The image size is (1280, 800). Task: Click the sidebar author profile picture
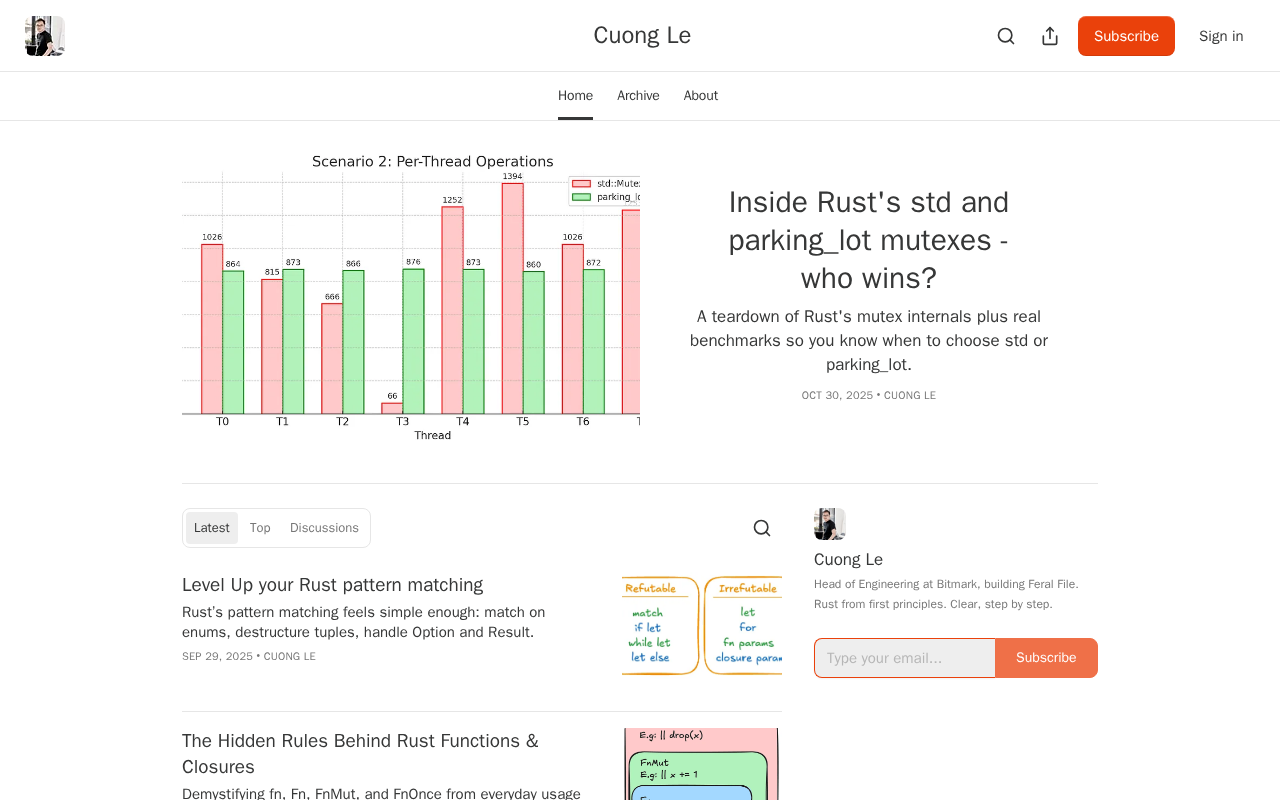point(830,524)
